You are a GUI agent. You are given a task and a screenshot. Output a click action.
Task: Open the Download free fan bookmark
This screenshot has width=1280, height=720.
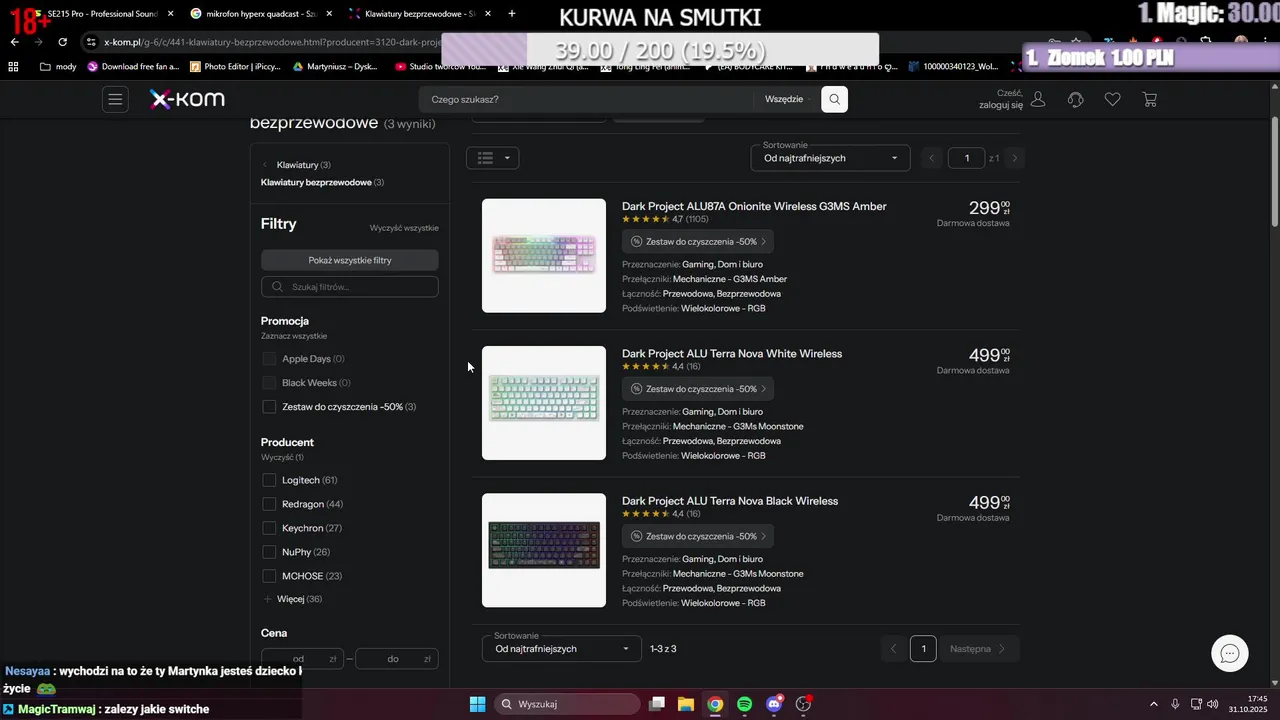point(133,67)
